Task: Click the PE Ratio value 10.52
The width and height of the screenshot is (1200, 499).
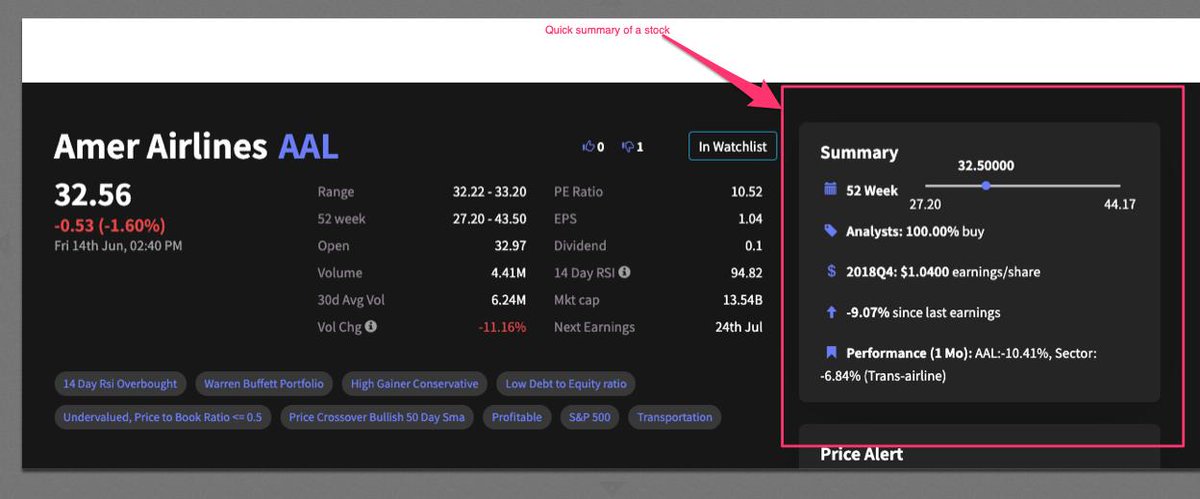Action: [747, 191]
